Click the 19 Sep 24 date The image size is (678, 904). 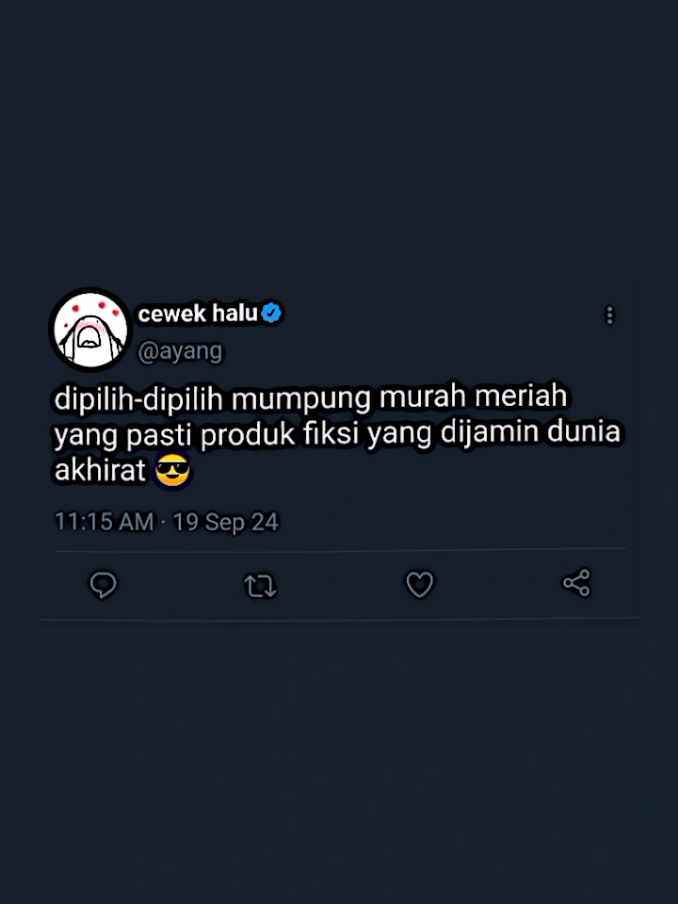tap(225, 522)
